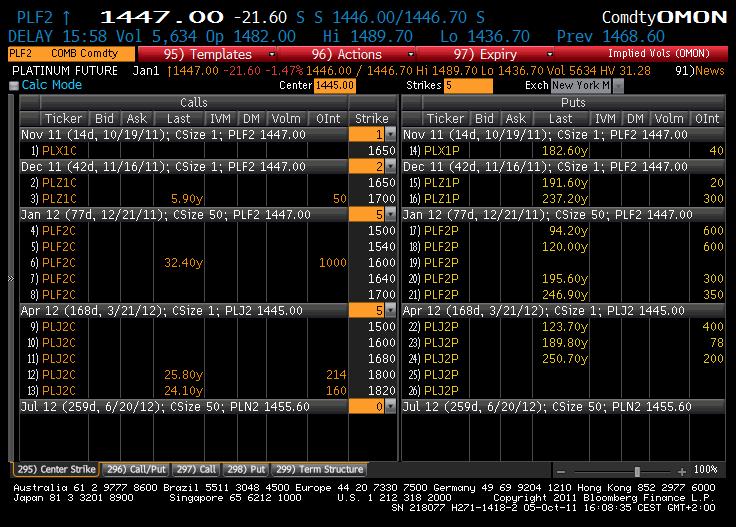736x527 pixels.
Task: Click last price 32.40y for PLF2C
Action: [x=184, y=263]
